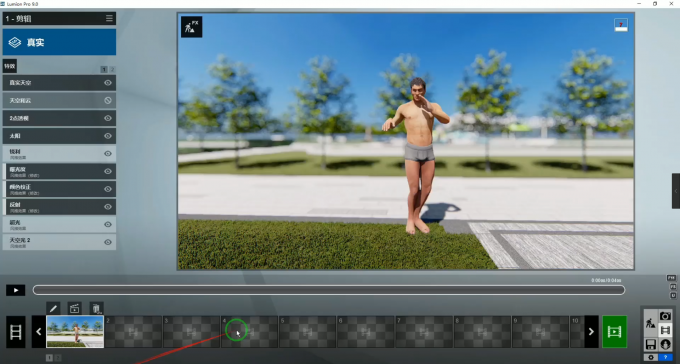Go to next clip slots with right chevron
The width and height of the screenshot is (680, 364).
tap(592, 332)
